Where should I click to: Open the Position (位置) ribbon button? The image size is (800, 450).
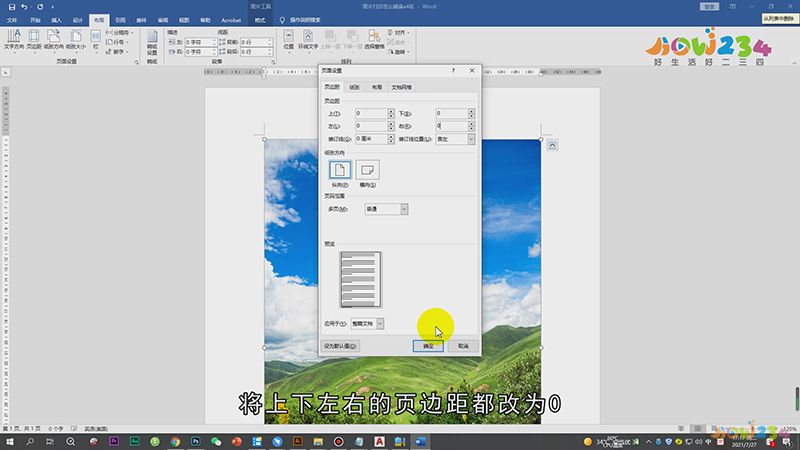point(289,40)
